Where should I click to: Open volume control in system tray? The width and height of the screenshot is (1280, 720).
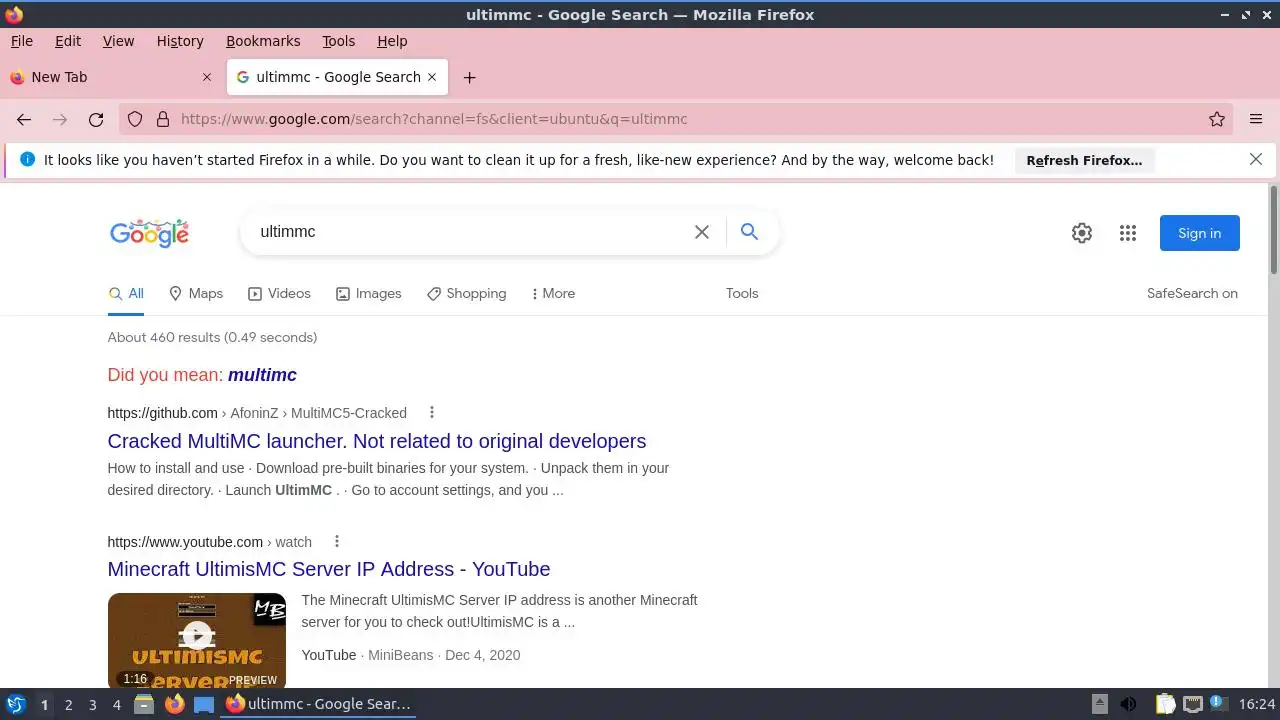pos(1128,704)
